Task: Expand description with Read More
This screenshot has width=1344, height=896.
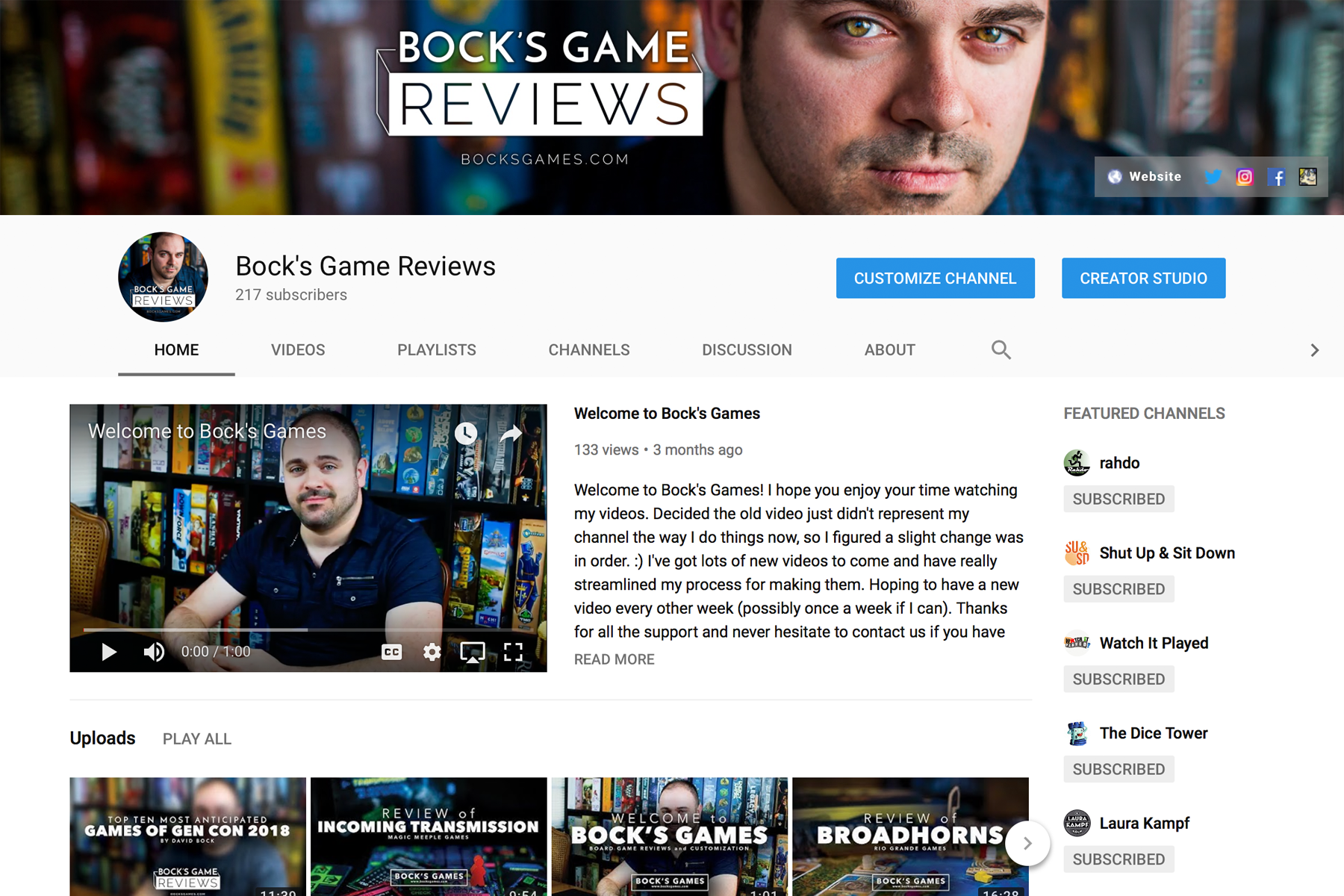Action: click(614, 659)
